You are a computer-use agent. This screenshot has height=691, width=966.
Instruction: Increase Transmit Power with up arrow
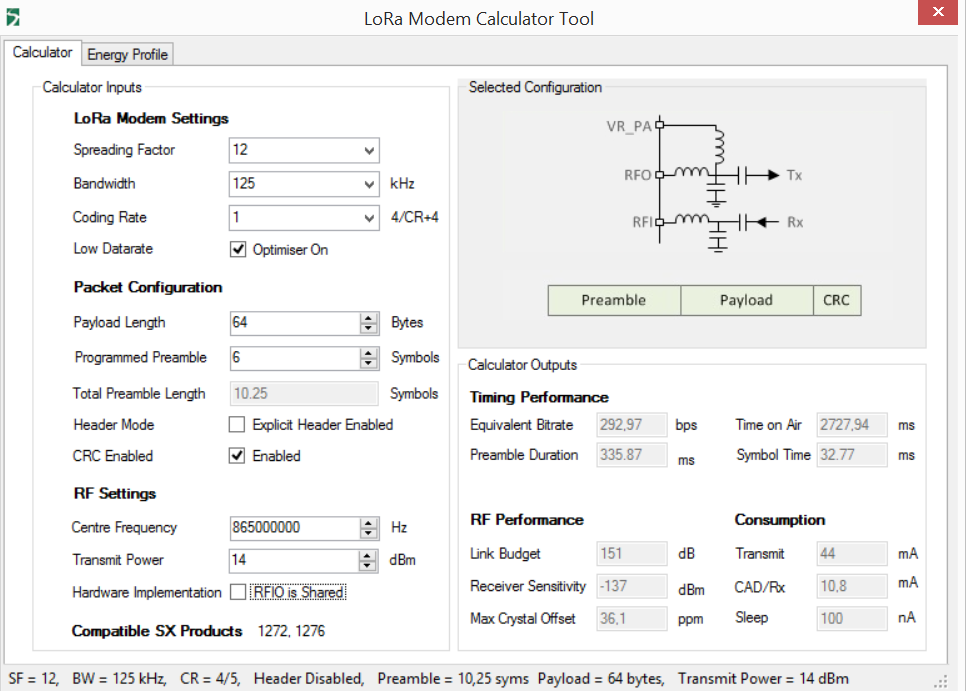pos(367,556)
